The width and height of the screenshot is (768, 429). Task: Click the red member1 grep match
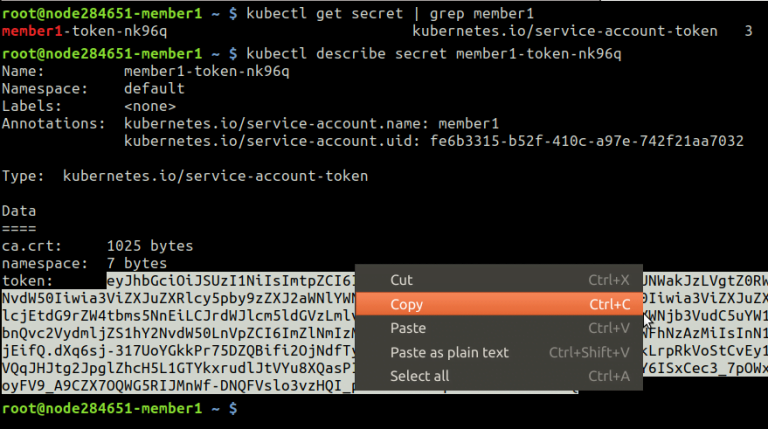point(32,31)
